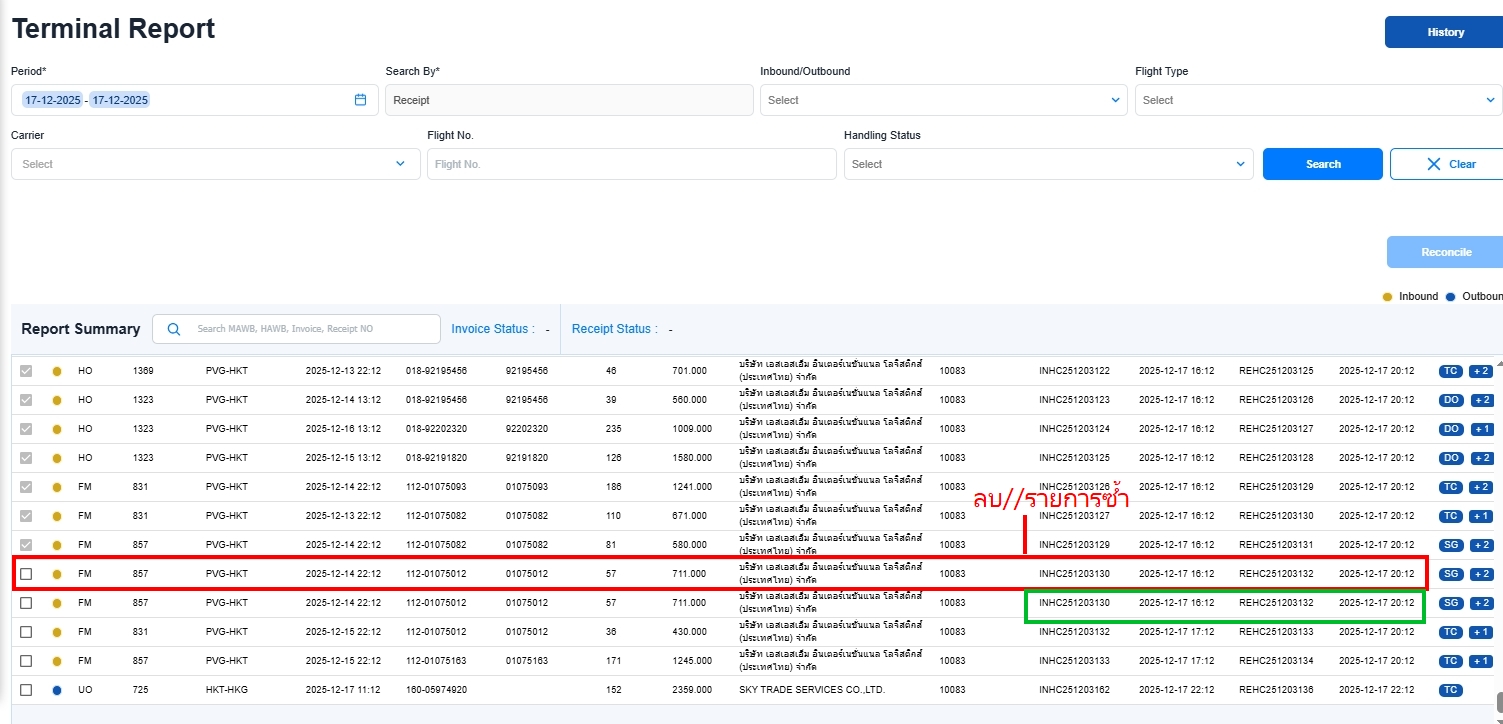Open the History page button
The width and height of the screenshot is (1503, 724).
click(1444, 32)
